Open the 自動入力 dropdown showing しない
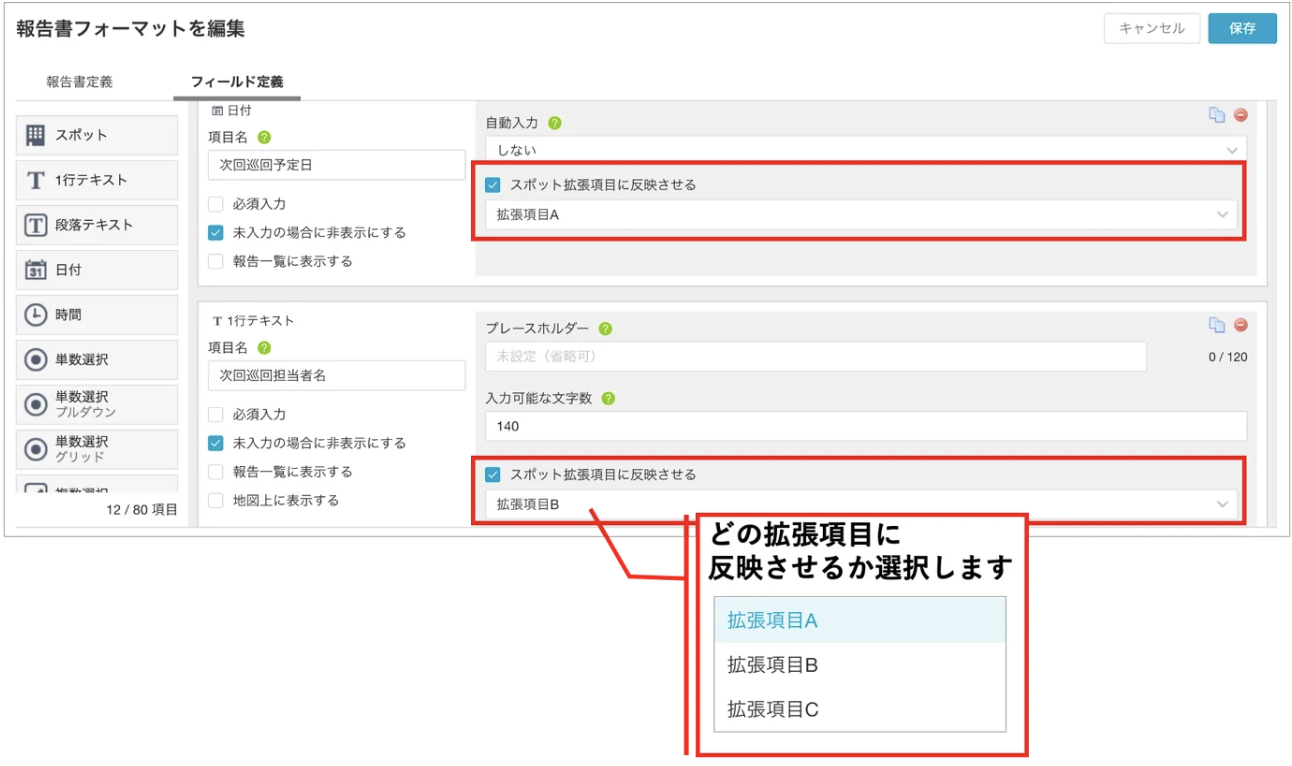This screenshot has width=1292, height=766. tap(866, 150)
